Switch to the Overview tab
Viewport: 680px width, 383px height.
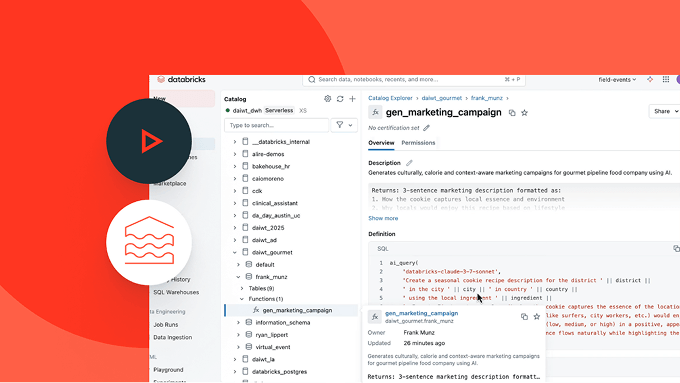click(x=381, y=143)
